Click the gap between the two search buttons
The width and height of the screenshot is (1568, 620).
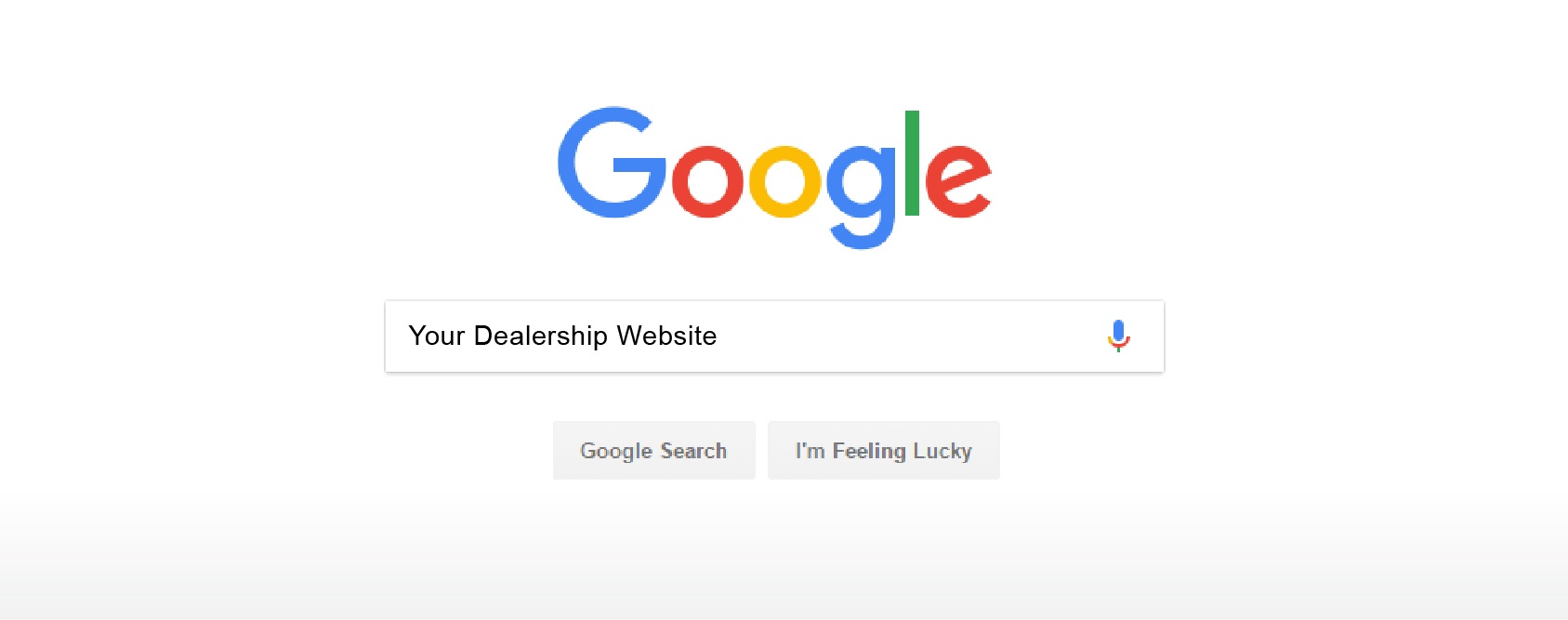coord(762,451)
